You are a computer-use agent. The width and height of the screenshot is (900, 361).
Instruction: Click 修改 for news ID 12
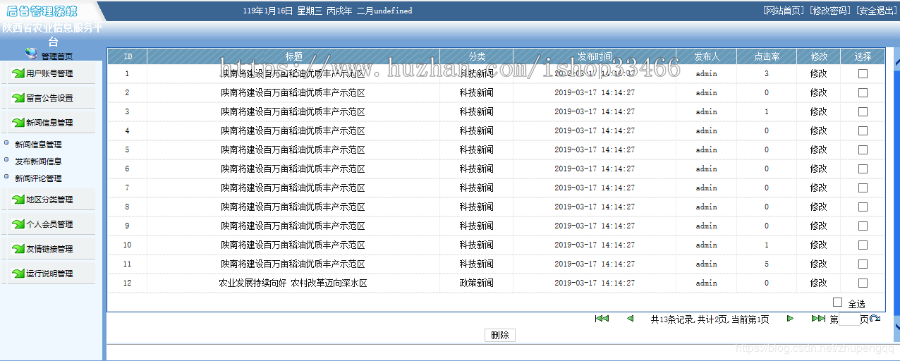point(818,283)
